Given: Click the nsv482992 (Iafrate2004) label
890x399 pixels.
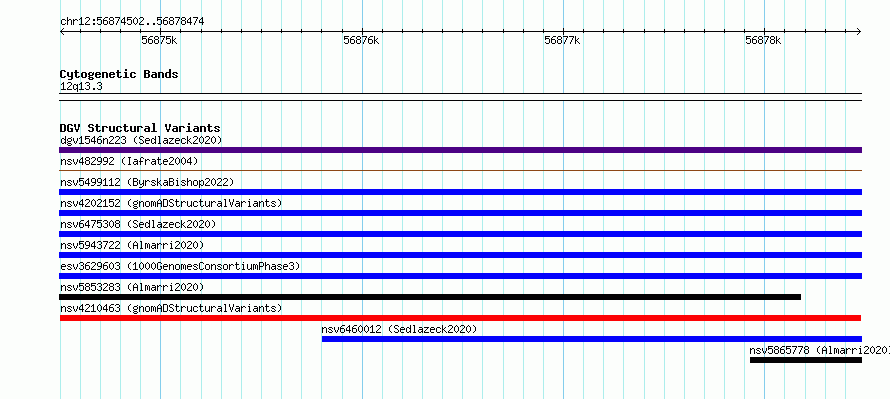Looking at the screenshot, I should tap(129, 161).
